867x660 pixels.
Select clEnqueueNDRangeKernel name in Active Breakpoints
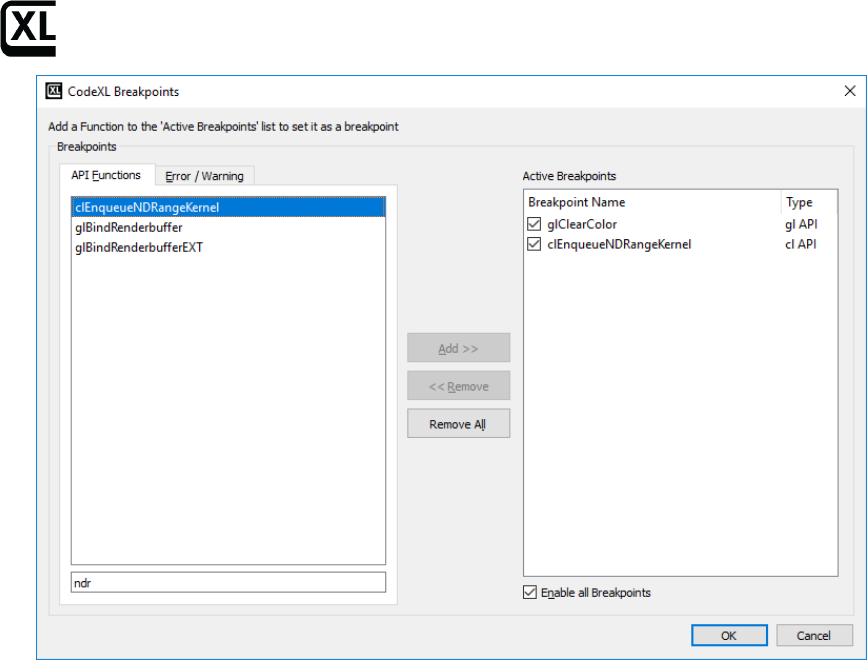tap(619, 244)
